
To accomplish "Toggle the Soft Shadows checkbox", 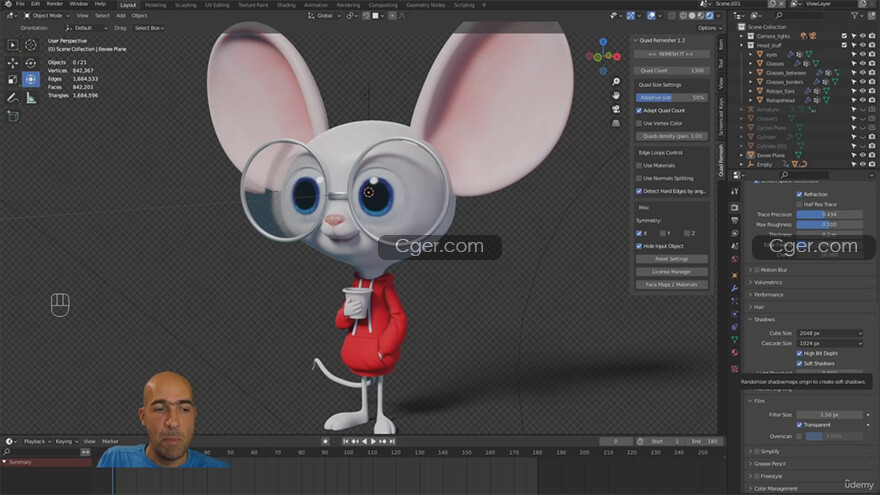I will pyautogui.click(x=799, y=364).
